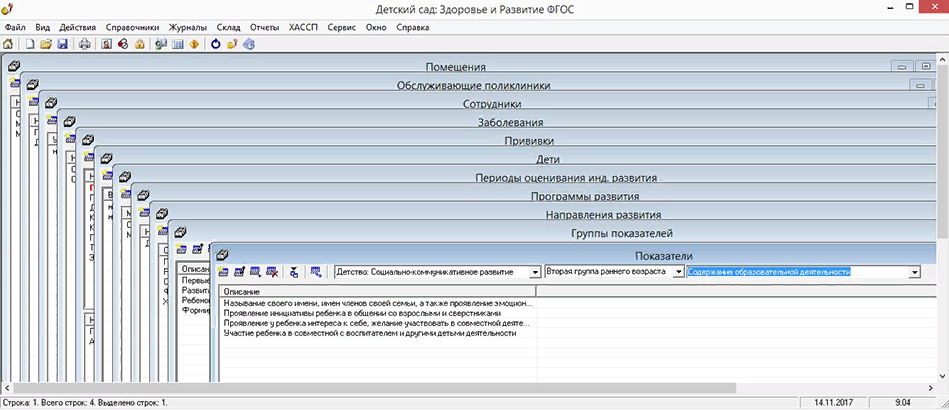Expand the Социально-коммуникативное развитие dropdown
This screenshot has height=410, width=949.
click(x=534, y=272)
